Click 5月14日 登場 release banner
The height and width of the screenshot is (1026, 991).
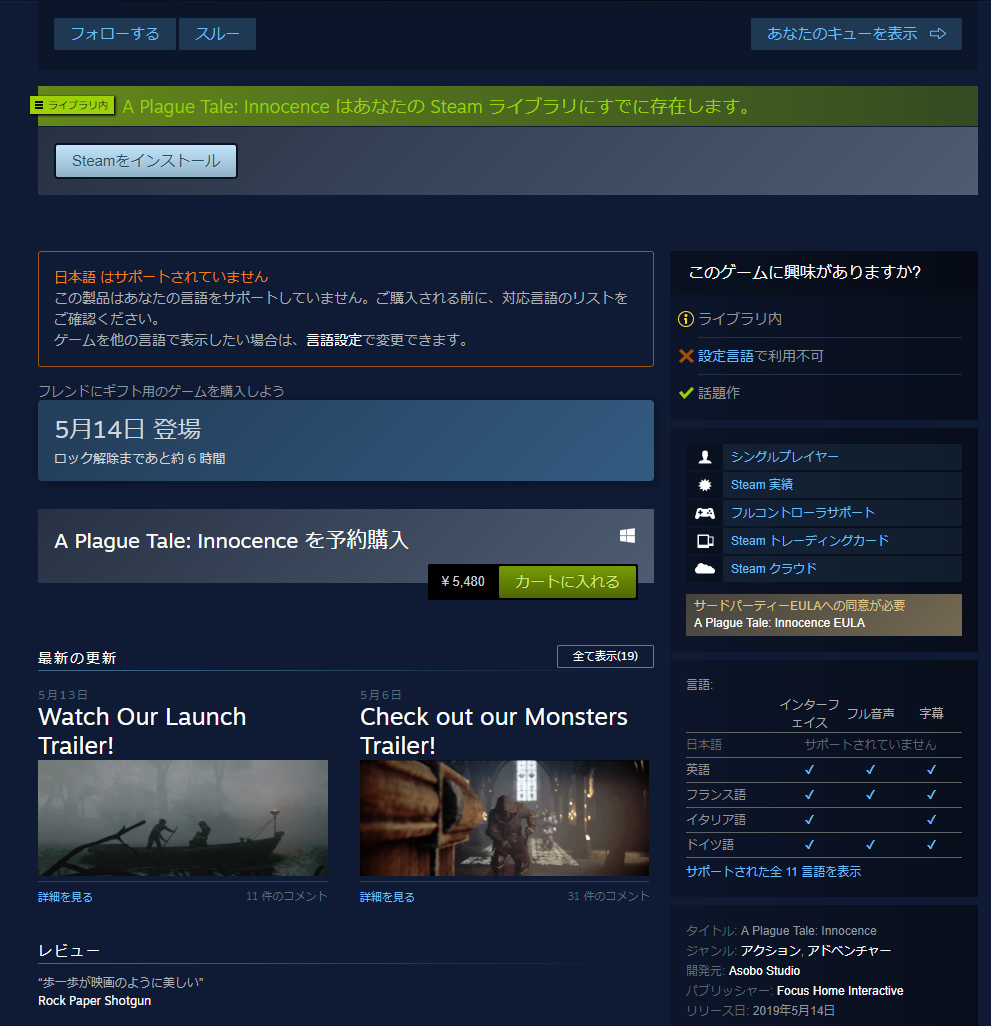coord(346,440)
